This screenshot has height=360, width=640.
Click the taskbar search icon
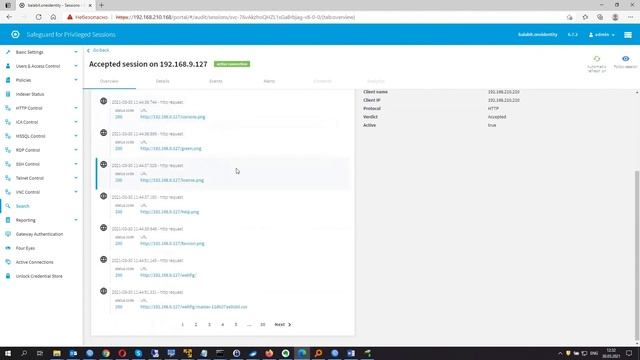[24, 353]
